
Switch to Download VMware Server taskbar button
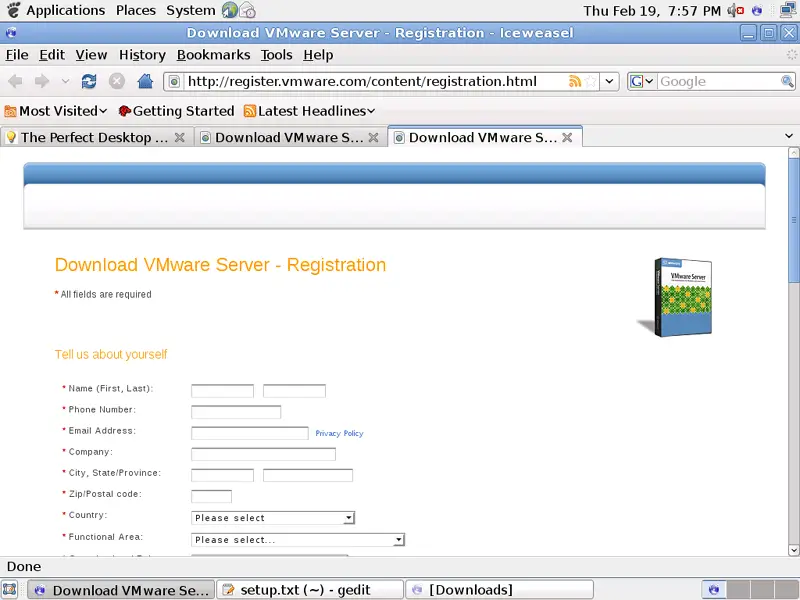pyautogui.click(x=121, y=590)
